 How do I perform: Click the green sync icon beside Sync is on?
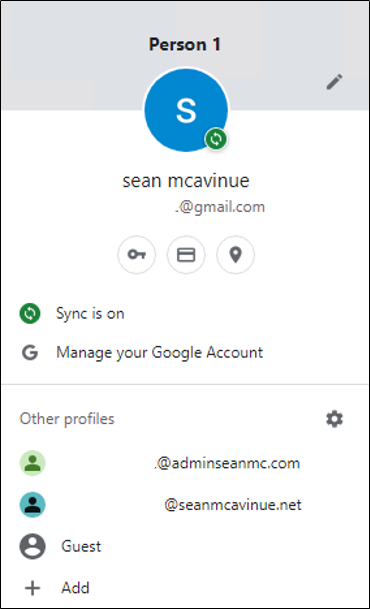pos(30,313)
